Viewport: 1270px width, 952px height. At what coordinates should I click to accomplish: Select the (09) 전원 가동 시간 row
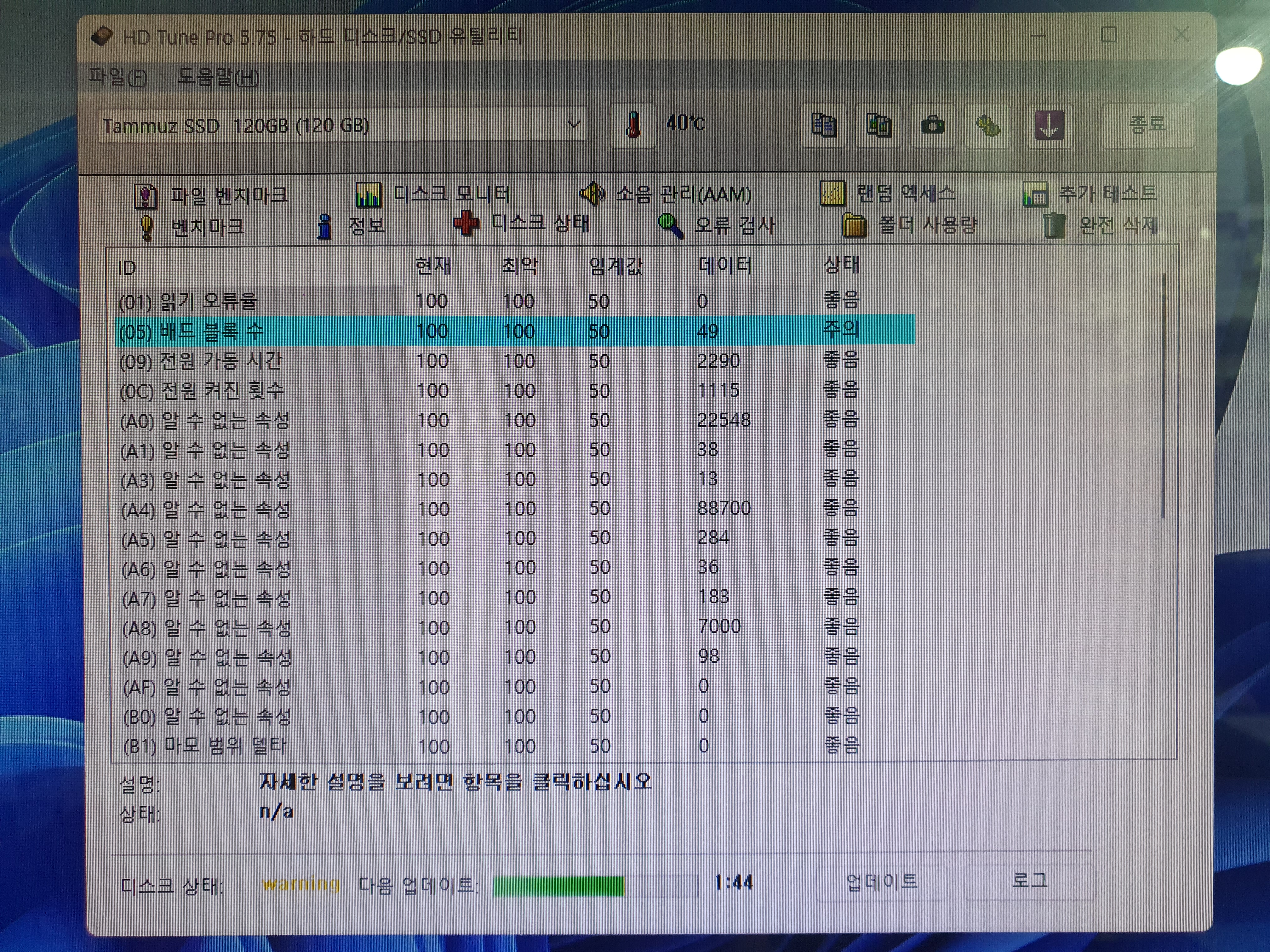[x=515, y=361]
